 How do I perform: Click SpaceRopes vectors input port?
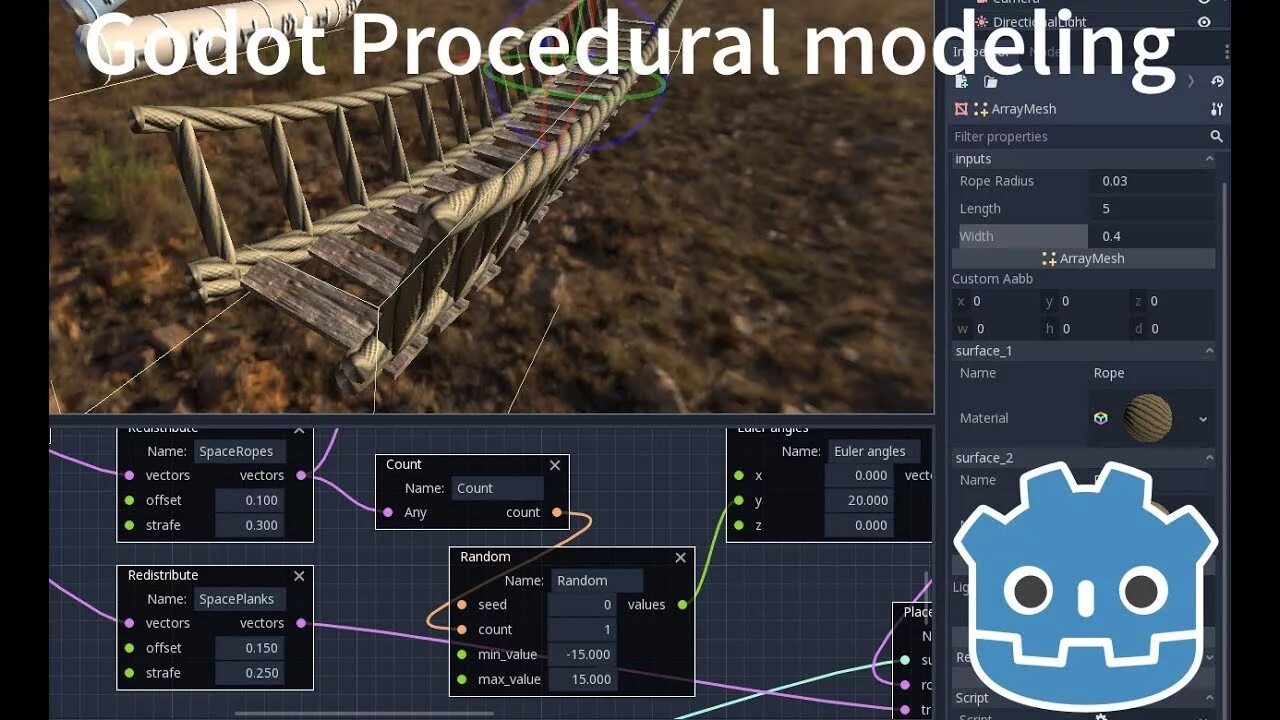click(129, 475)
